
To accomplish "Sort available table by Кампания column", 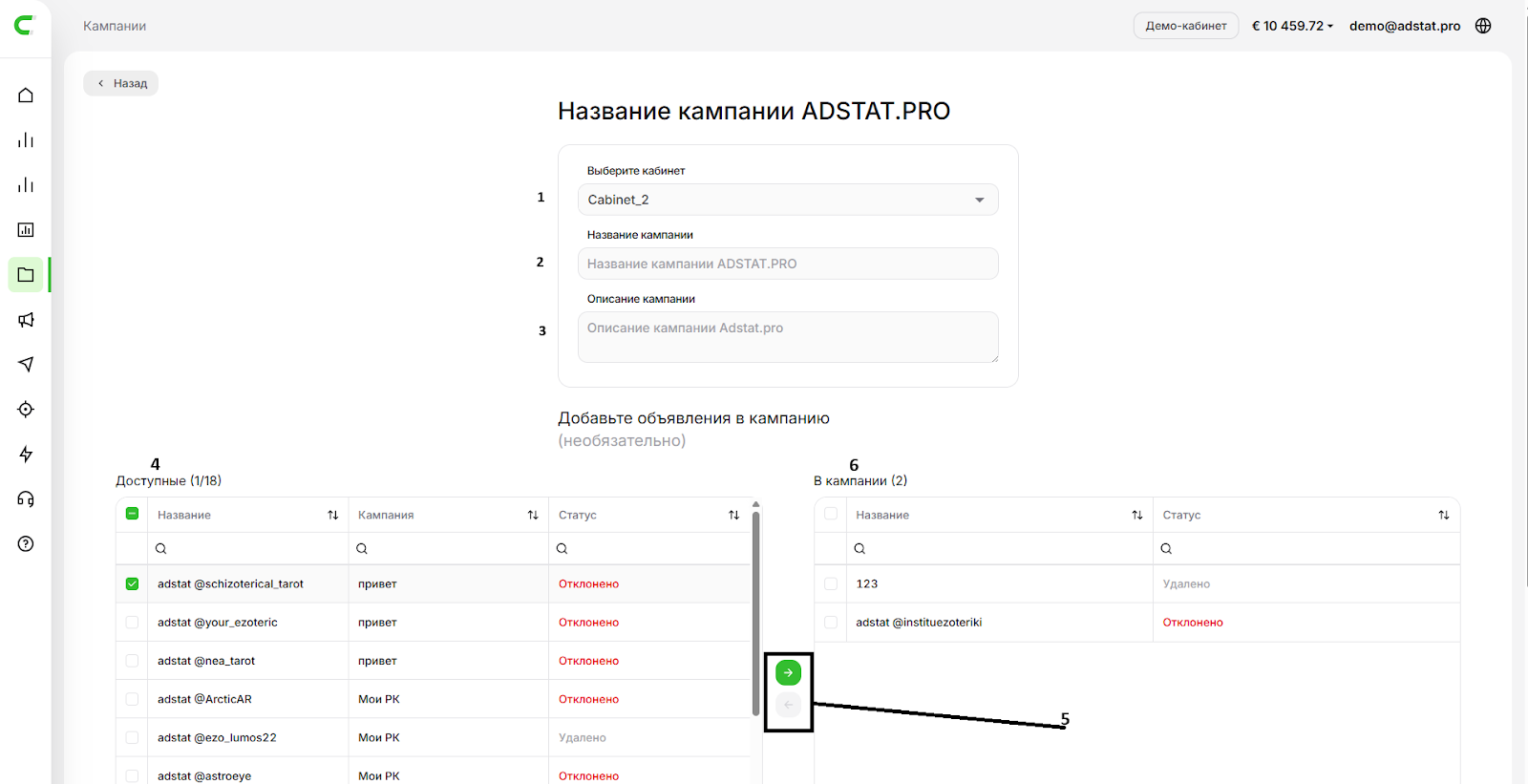I will coord(533,515).
